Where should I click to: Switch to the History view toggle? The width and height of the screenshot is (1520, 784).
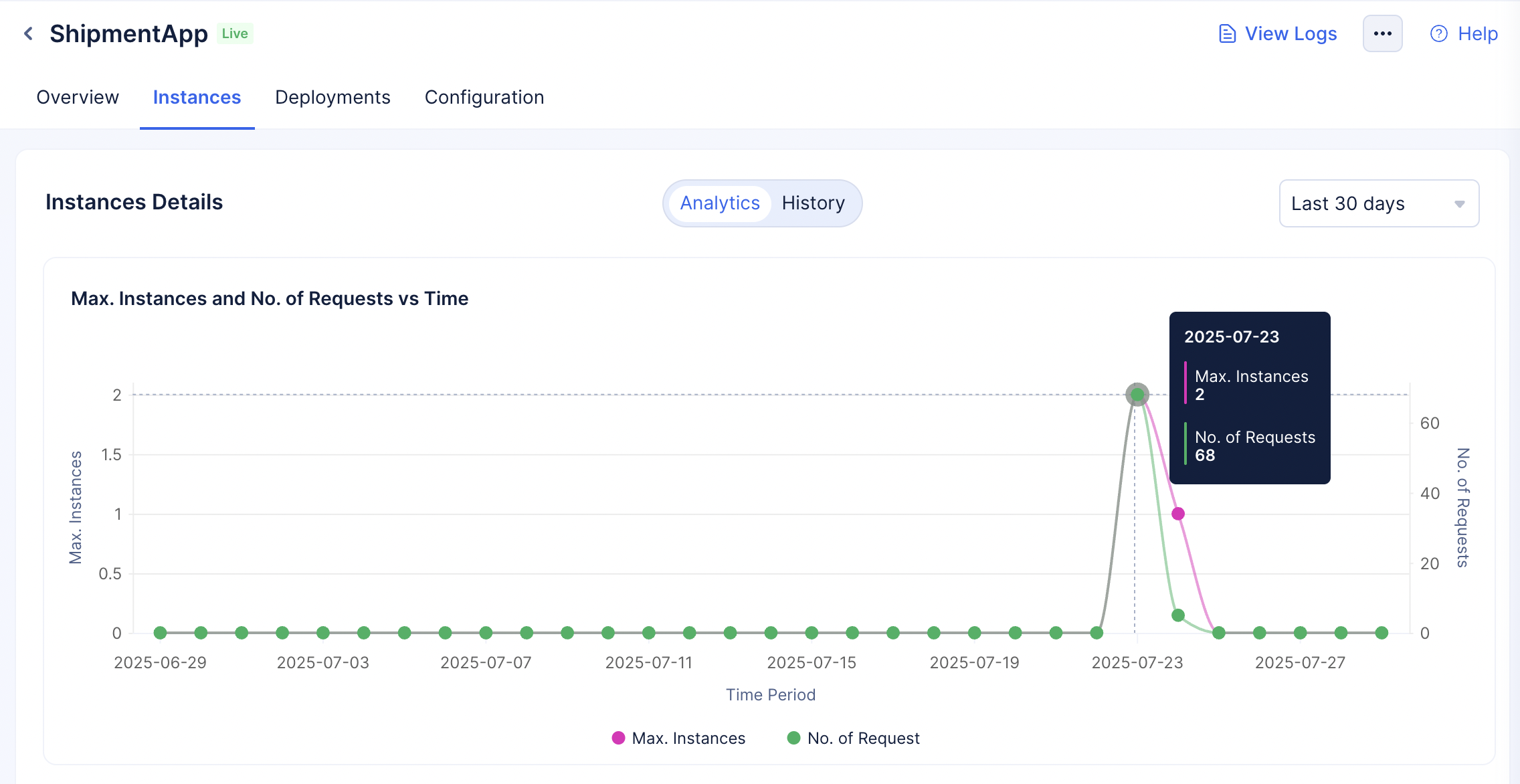pos(813,203)
